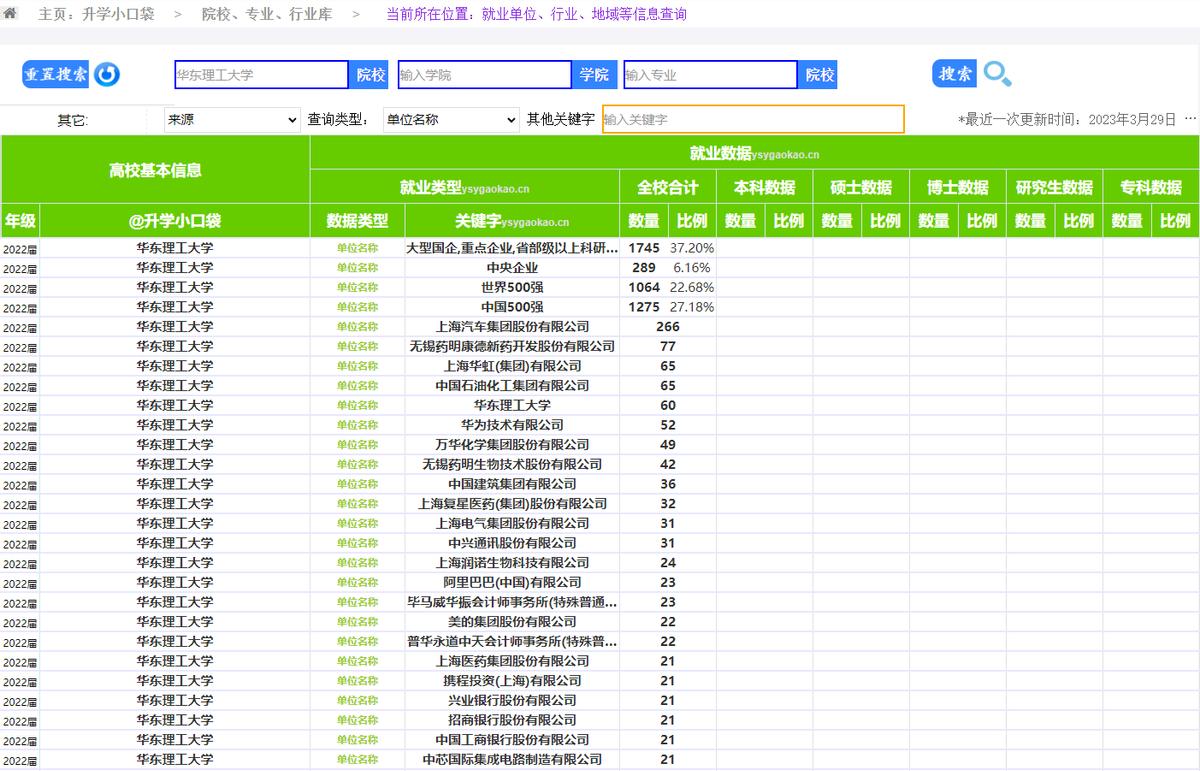Click 无锡药明康德新药开发股份有限公司 cell

512,346
